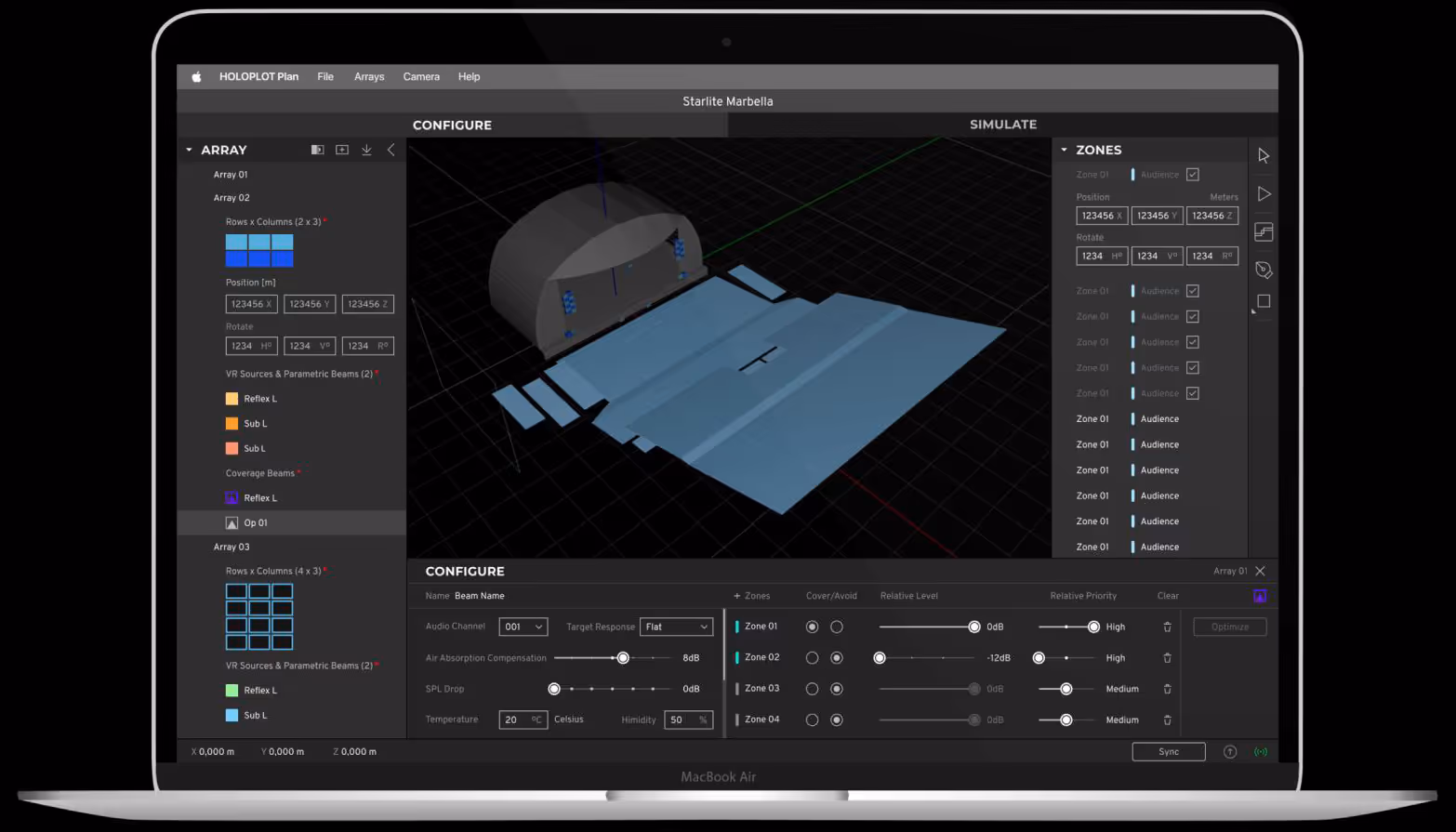Switch to the CONFIGURE tab at top

(452, 125)
